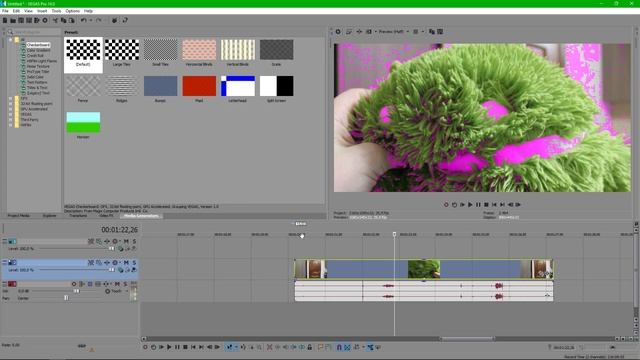Switch to the Transitions tab
Screen dimensions: 640x360
[78, 216]
